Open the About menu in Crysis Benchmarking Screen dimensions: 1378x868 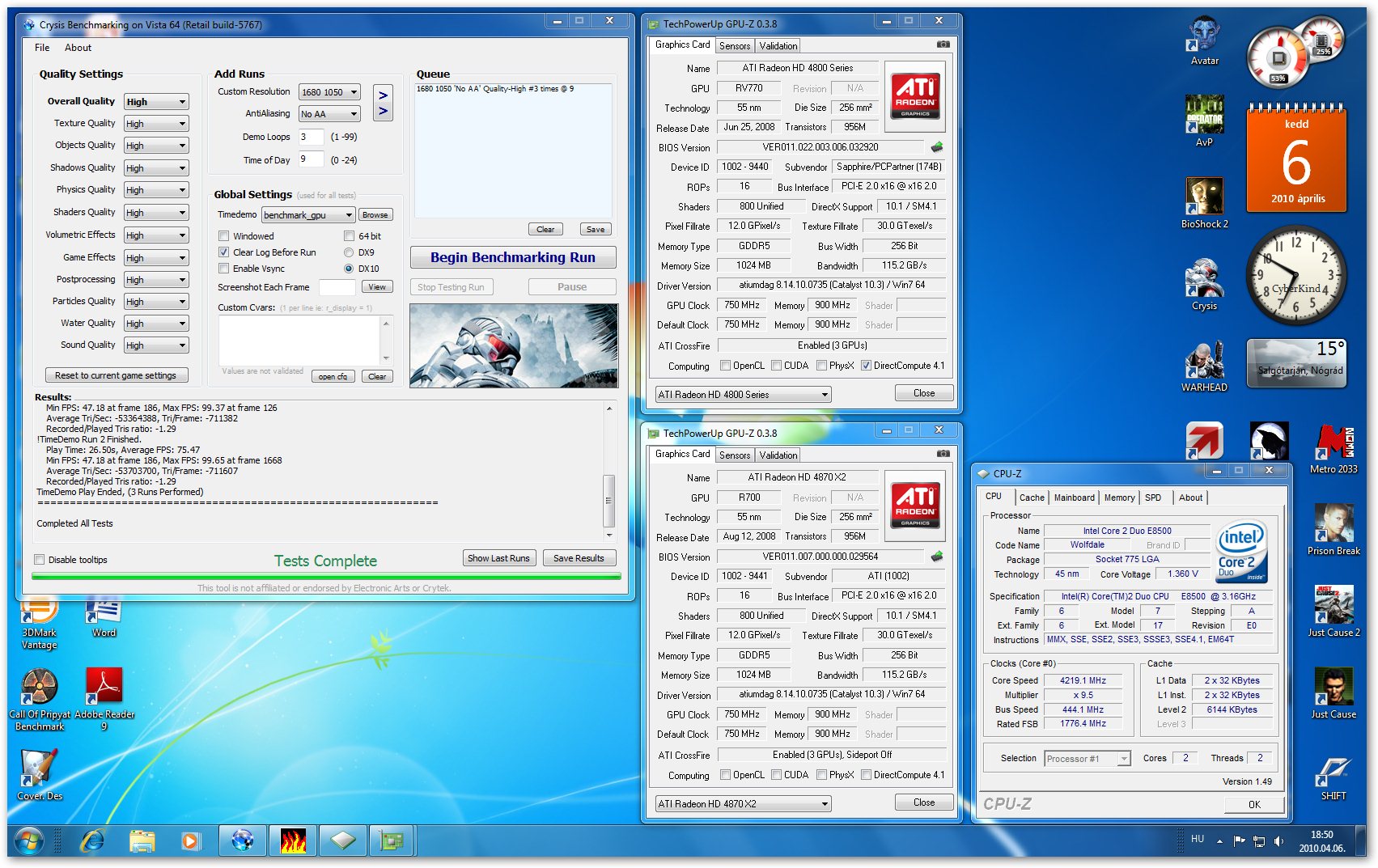click(78, 48)
